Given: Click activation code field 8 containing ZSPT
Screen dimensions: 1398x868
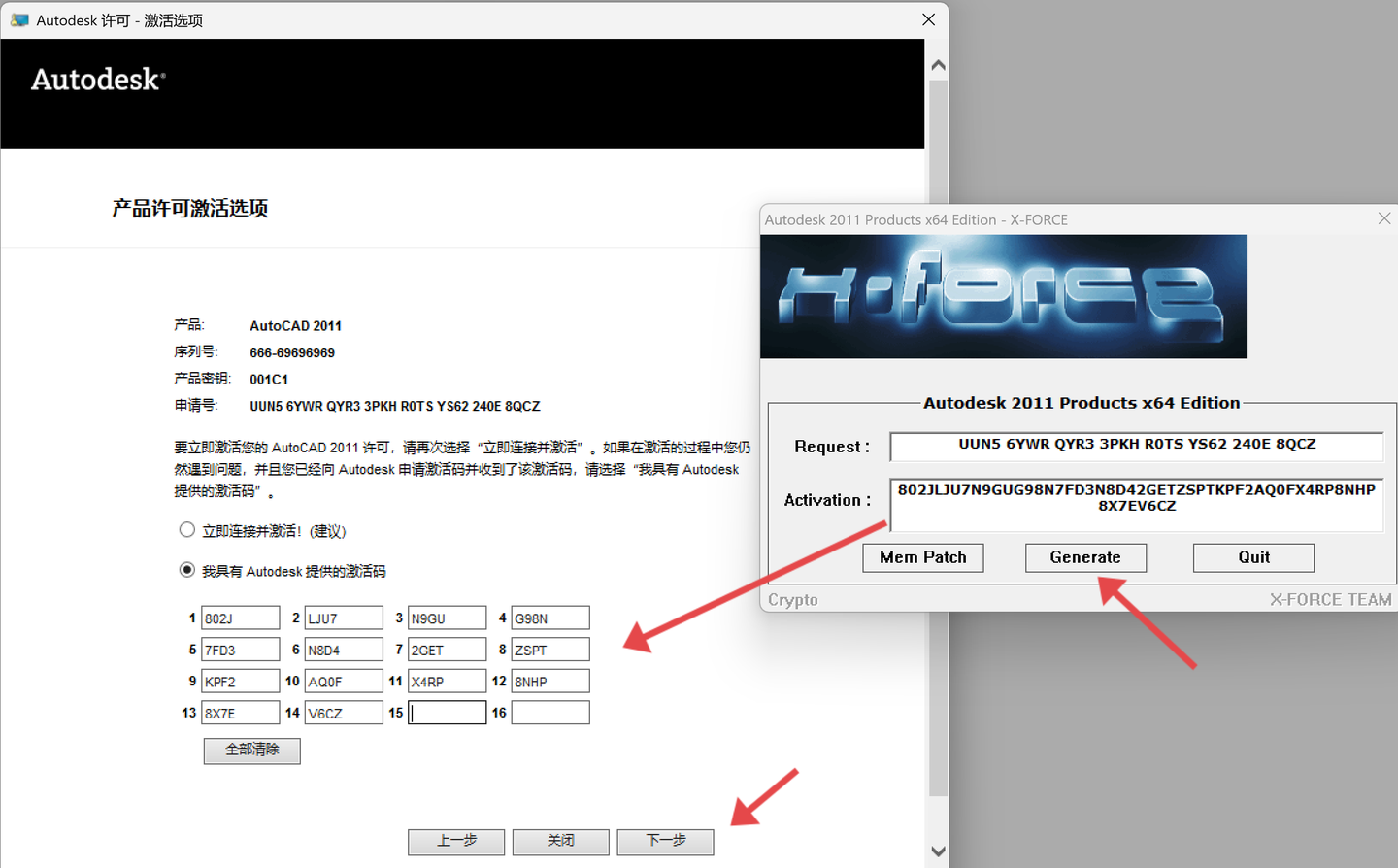Looking at the screenshot, I should click(550, 650).
